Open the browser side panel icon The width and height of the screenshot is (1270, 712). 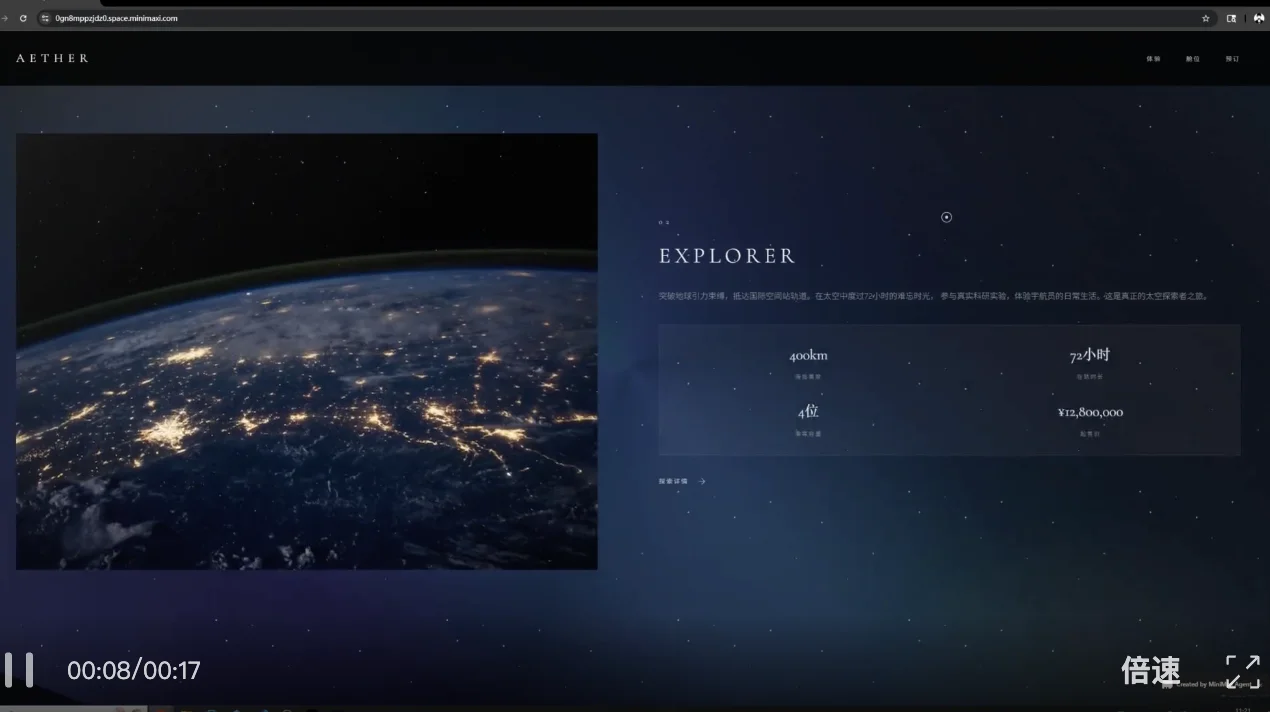point(1232,18)
